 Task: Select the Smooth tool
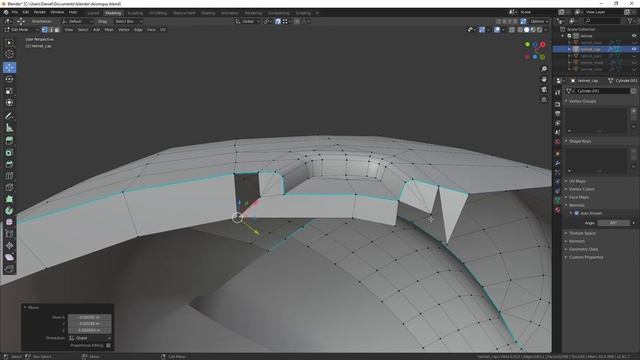pos(9,222)
